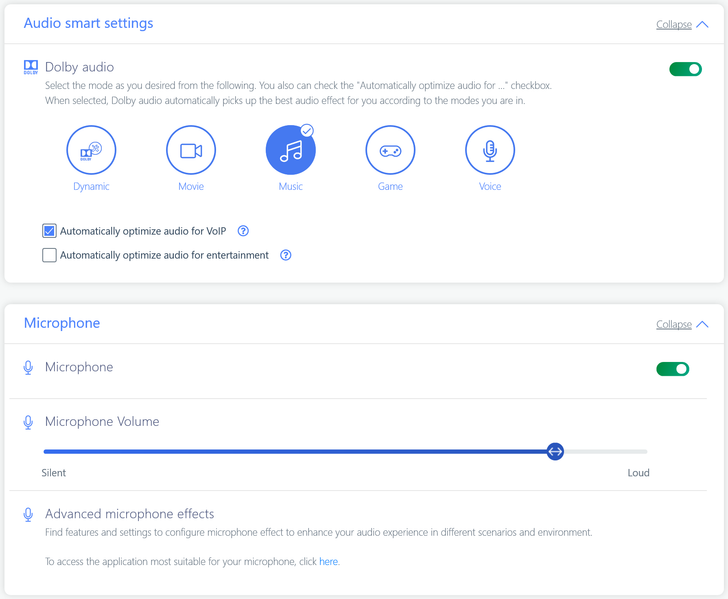This screenshot has height=599, width=728.
Task: Click the "here" microphone application link
Action: coord(329,562)
